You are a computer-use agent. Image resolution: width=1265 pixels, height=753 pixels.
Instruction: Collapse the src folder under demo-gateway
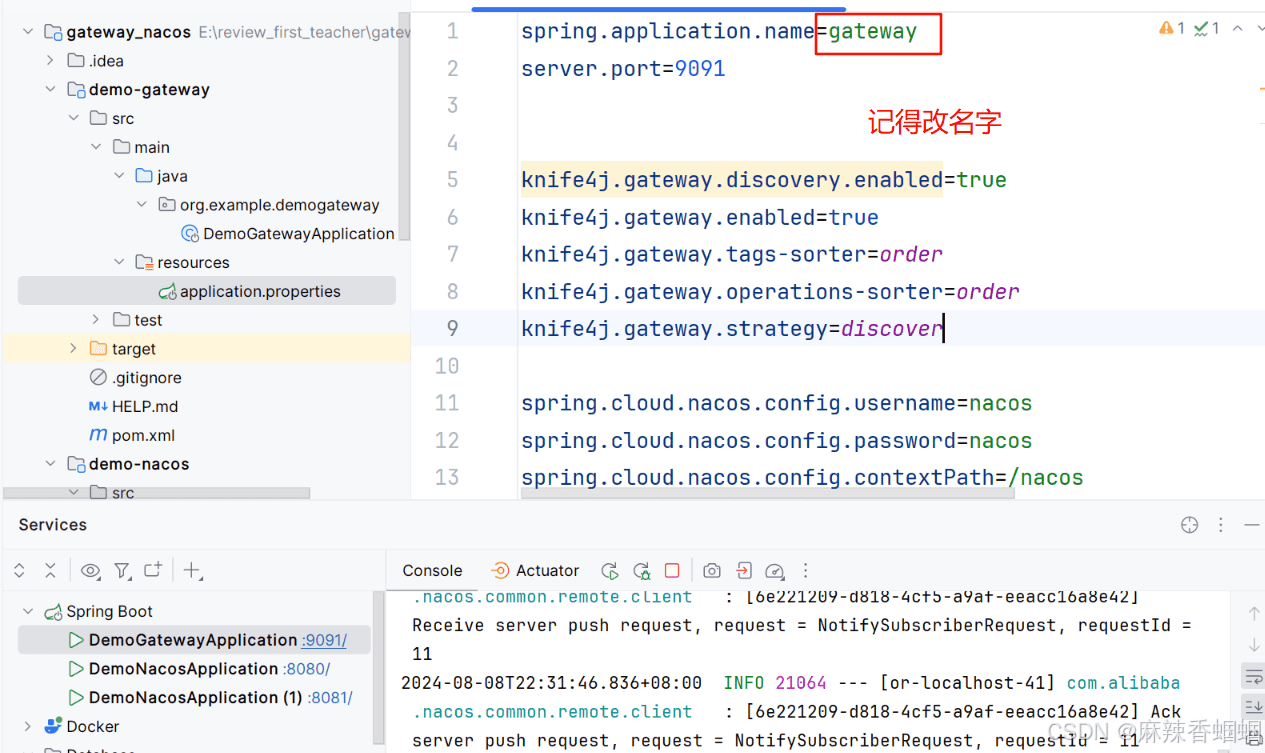[73, 119]
